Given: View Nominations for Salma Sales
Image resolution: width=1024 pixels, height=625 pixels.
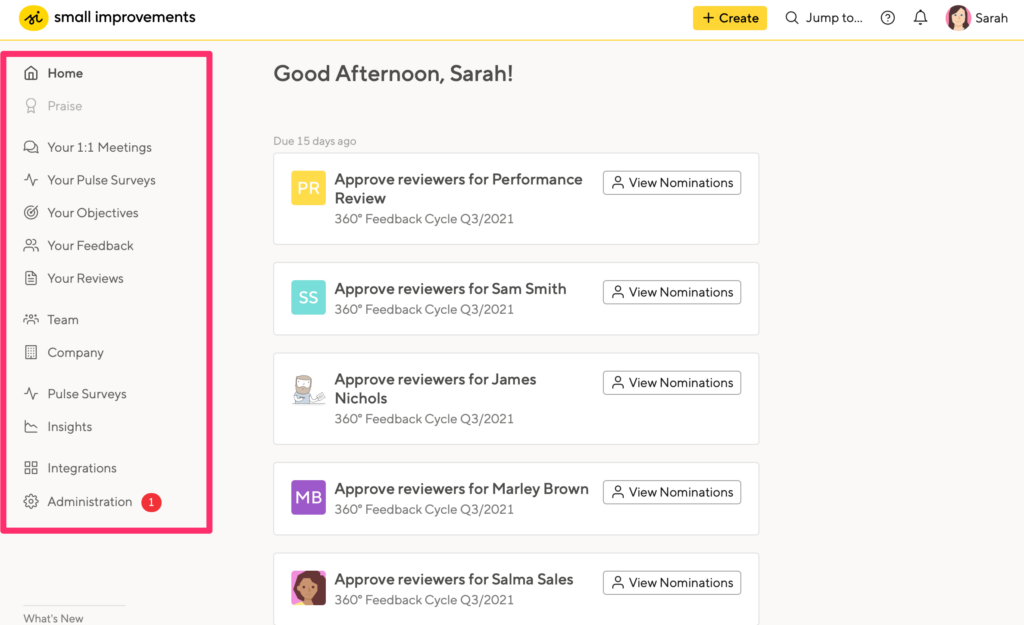Looking at the screenshot, I should (x=672, y=583).
